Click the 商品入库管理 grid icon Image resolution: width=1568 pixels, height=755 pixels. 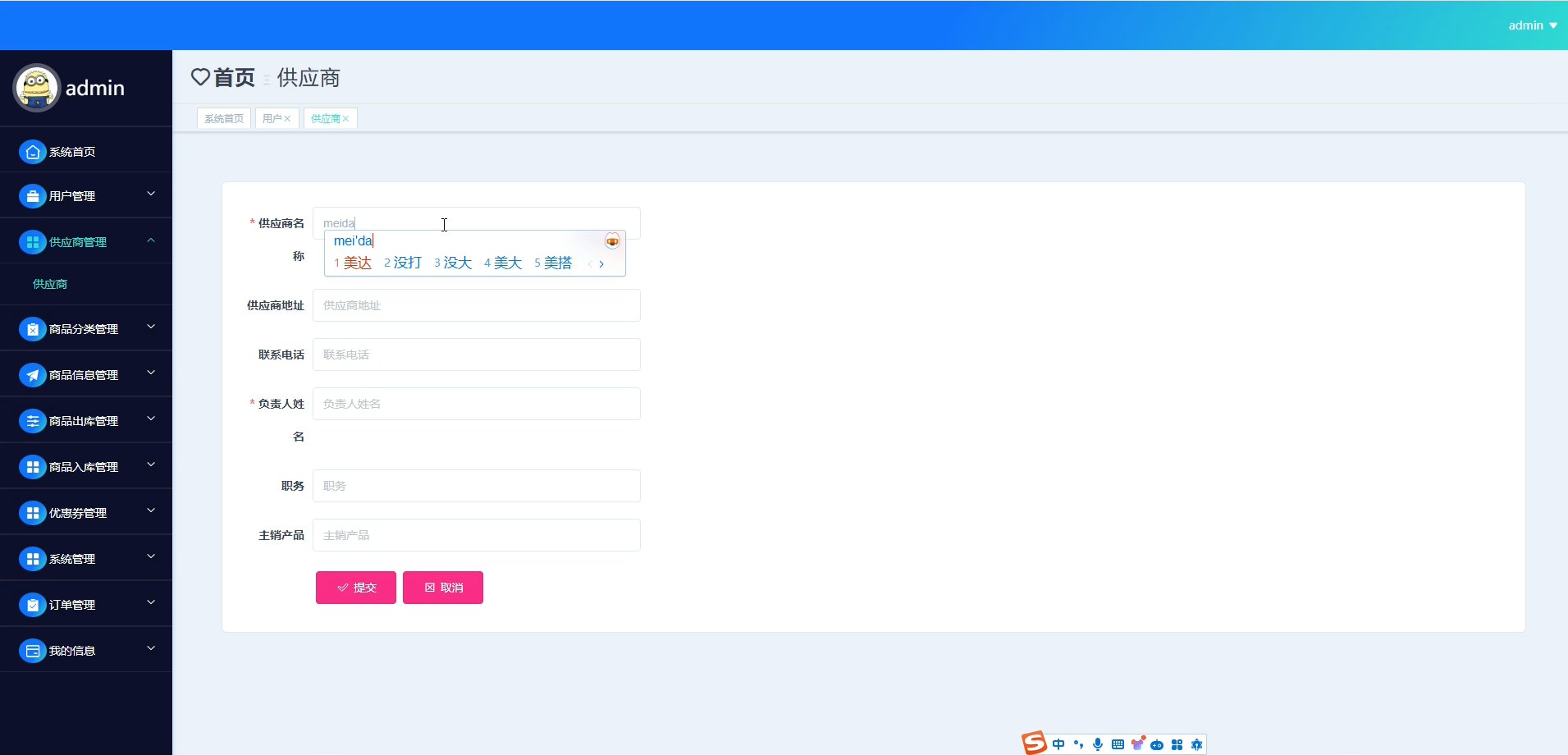[33, 467]
